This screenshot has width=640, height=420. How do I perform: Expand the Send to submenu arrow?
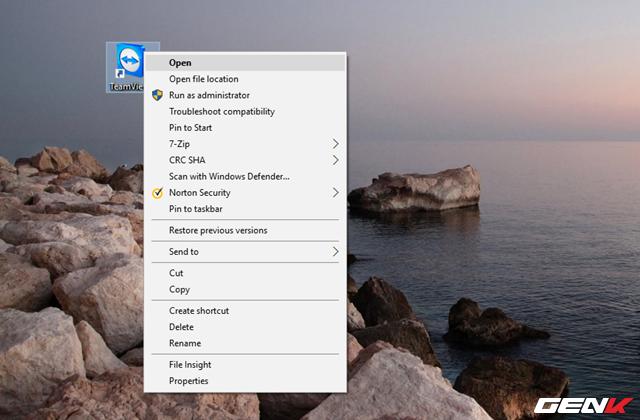pyautogui.click(x=336, y=252)
